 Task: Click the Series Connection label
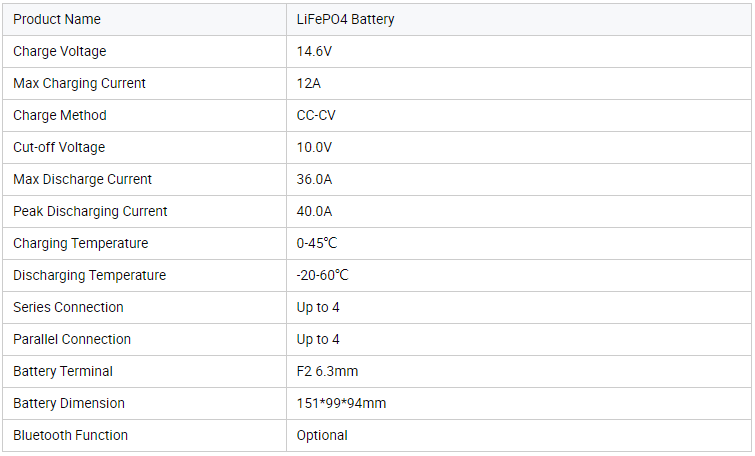(69, 308)
